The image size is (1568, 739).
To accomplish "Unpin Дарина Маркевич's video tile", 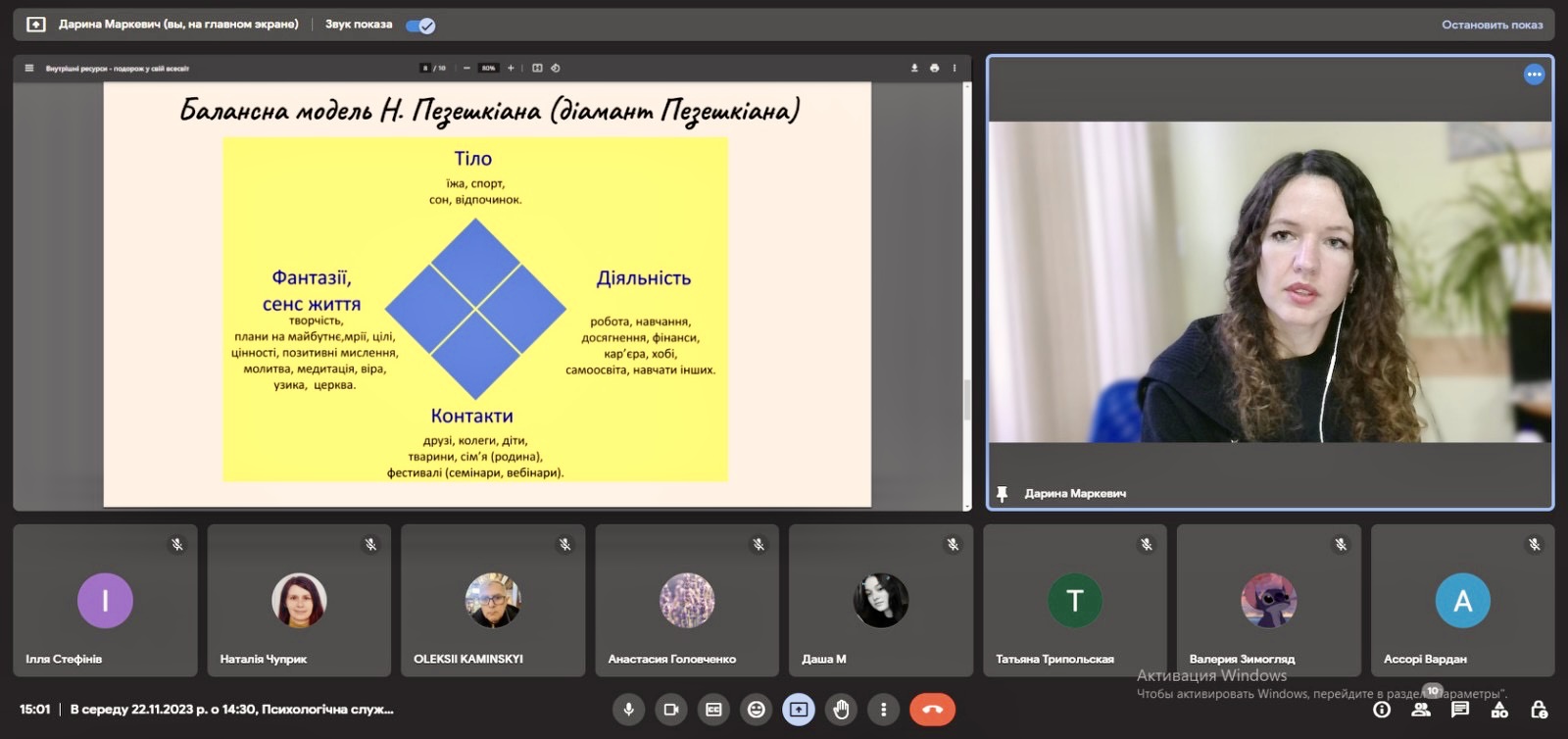I will coord(1002,494).
